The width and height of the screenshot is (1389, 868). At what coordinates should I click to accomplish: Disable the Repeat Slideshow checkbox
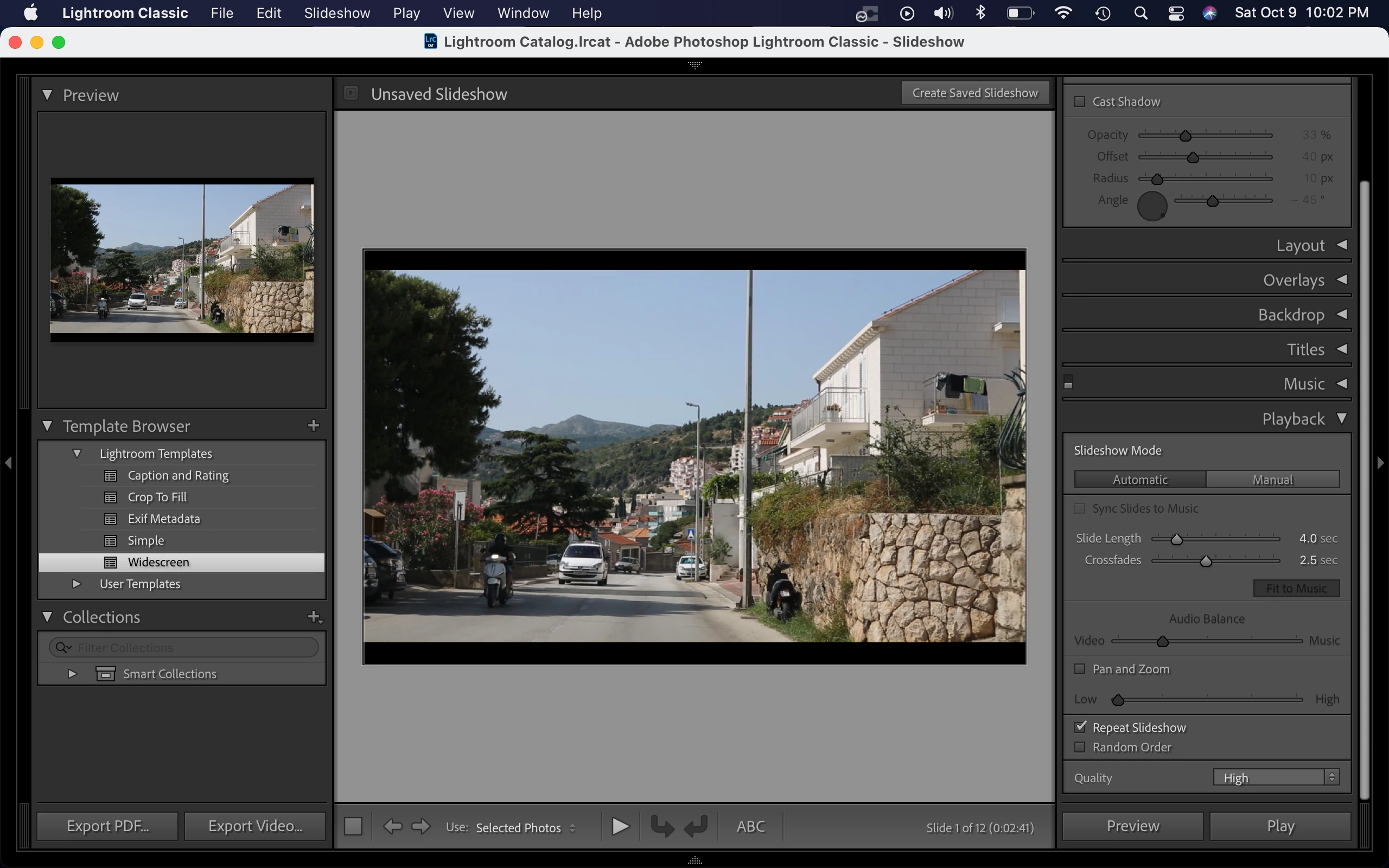1080,727
